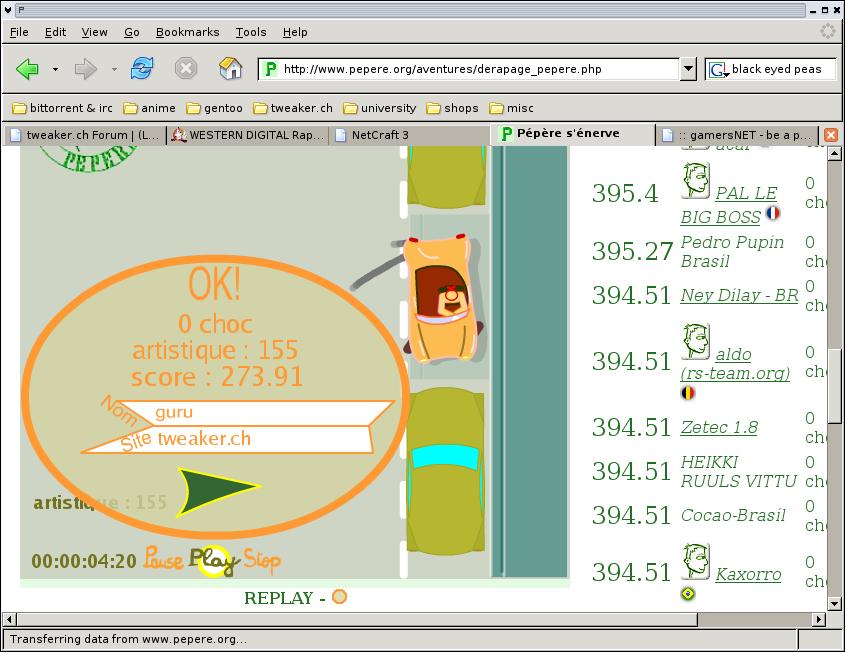The height and width of the screenshot is (652, 845).
Task: Open the Ney Dilay - BR link
Action: click(x=739, y=295)
